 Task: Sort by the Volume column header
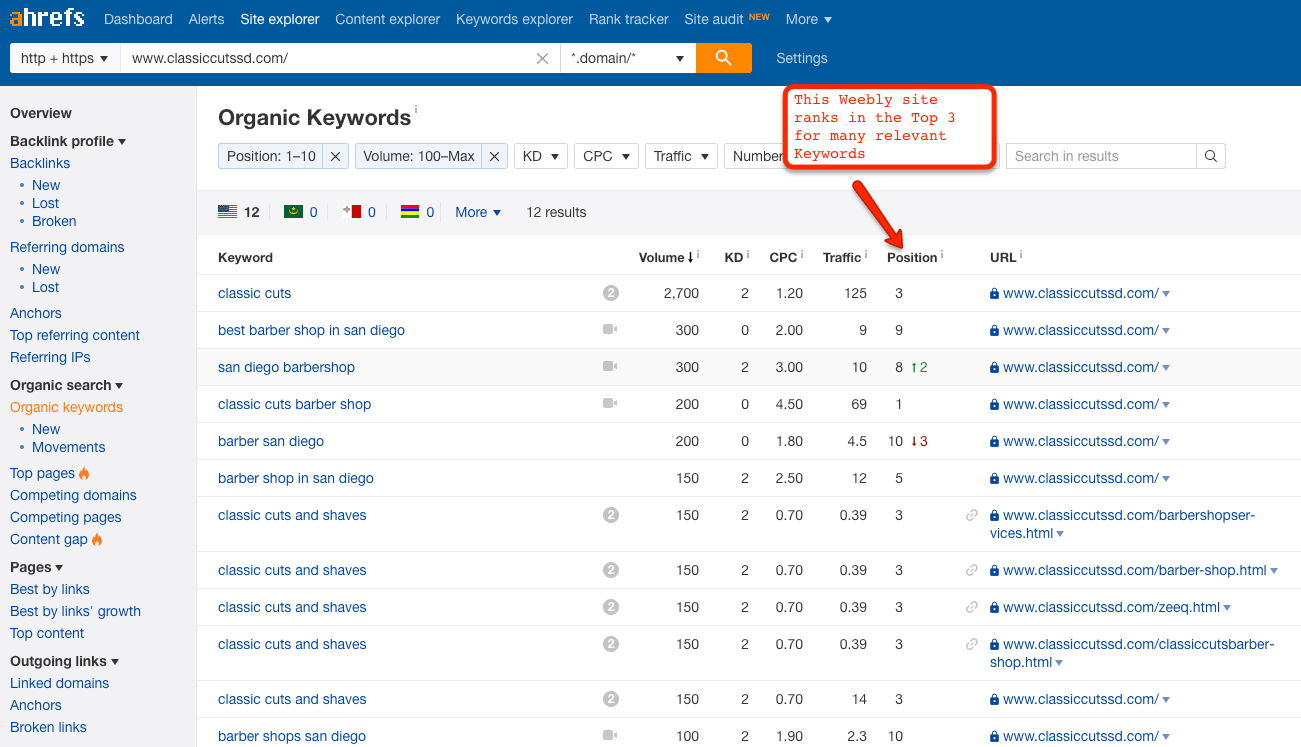click(664, 257)
